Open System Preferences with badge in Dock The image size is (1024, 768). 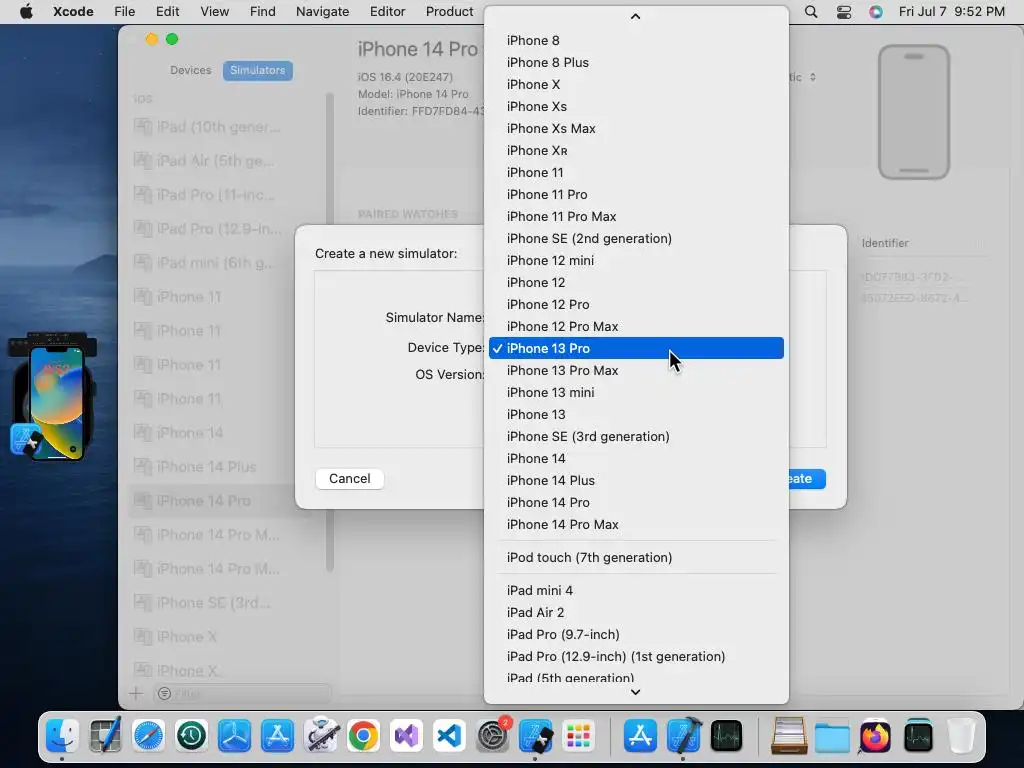point(492,736)
